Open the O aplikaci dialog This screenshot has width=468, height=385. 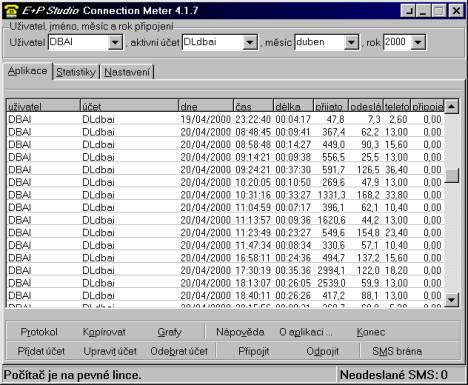306,332
